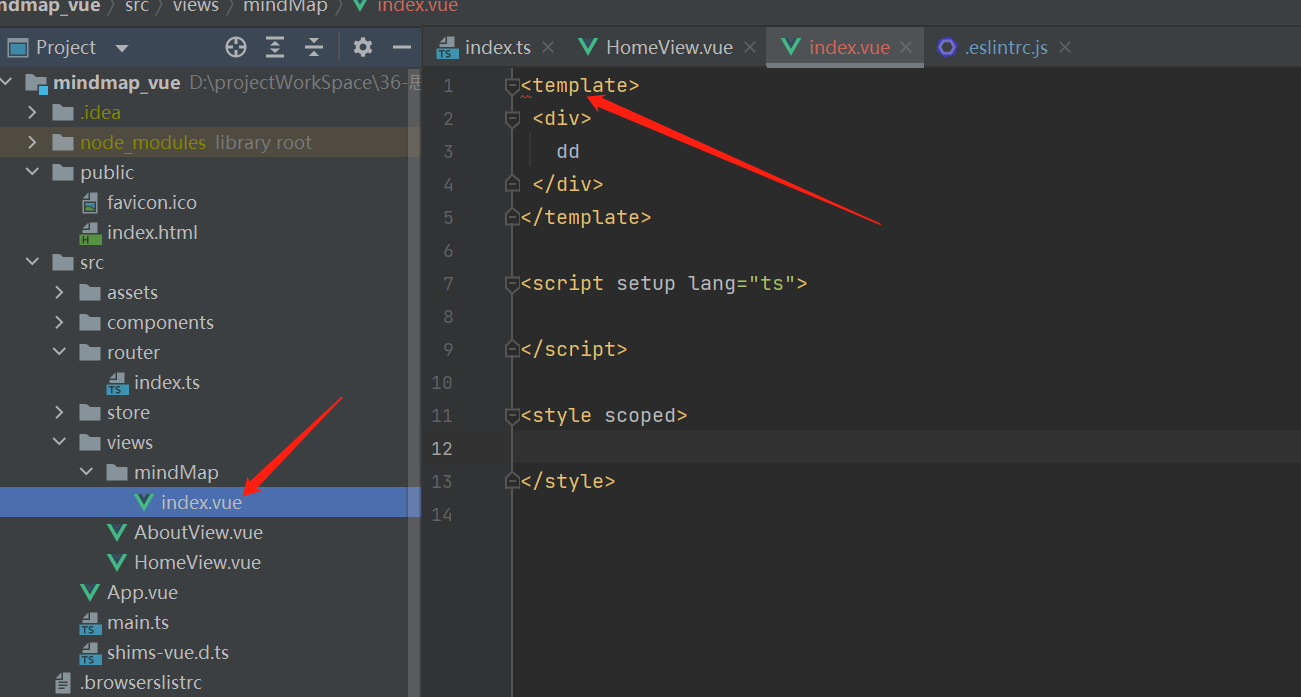The width and height of the screenshot is (1301, 697).
Task: Fold the script block on line 7
Action: (512, 284)
